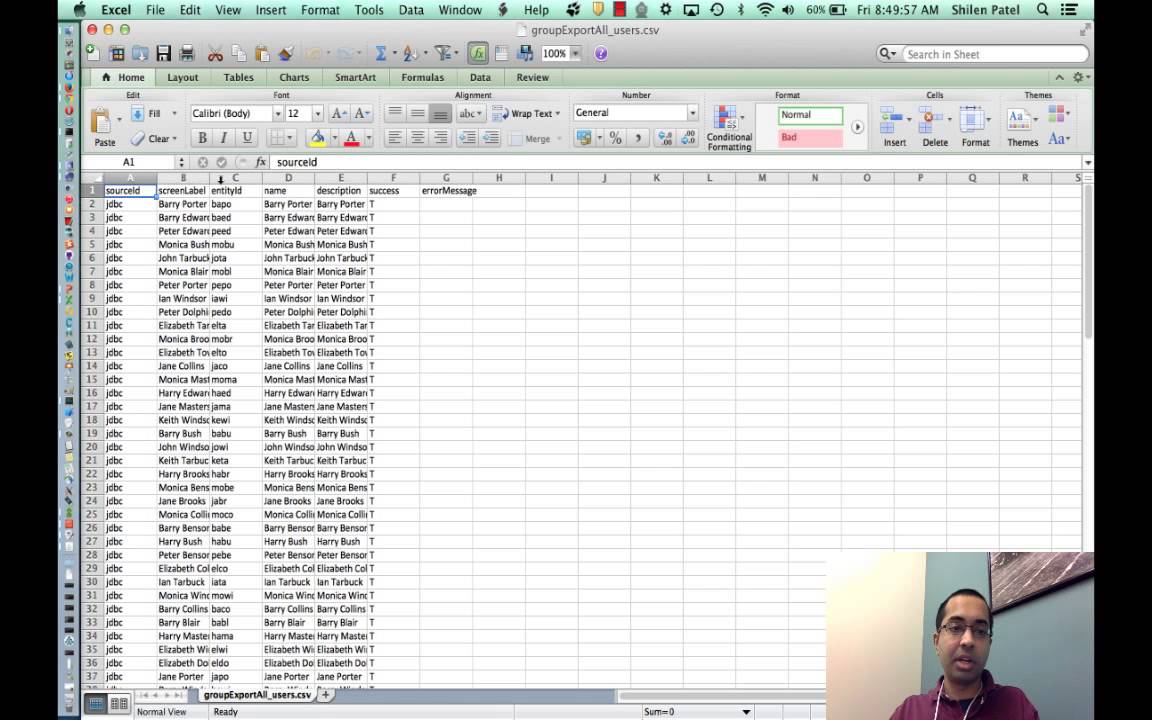
Task: Switch to the Layout ribbon tab
Action: point(182,77)
